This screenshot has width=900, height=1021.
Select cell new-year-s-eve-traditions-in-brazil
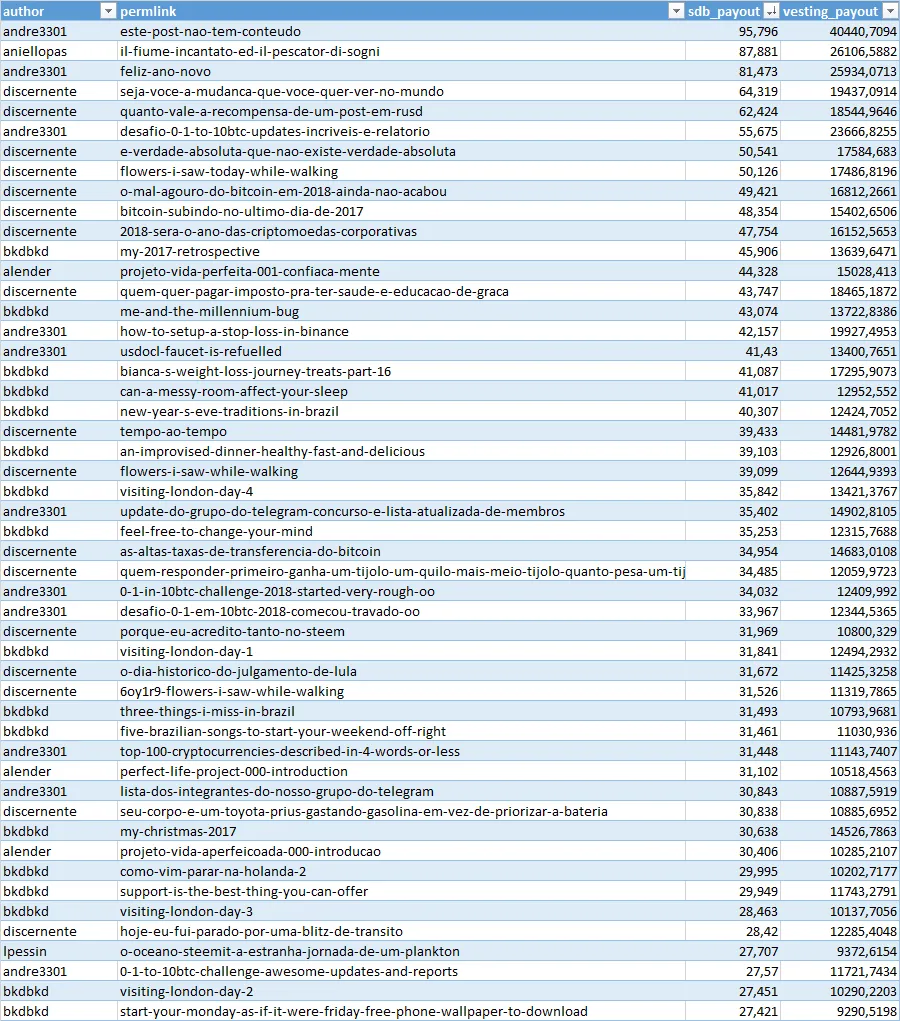(x=401, y=412)
